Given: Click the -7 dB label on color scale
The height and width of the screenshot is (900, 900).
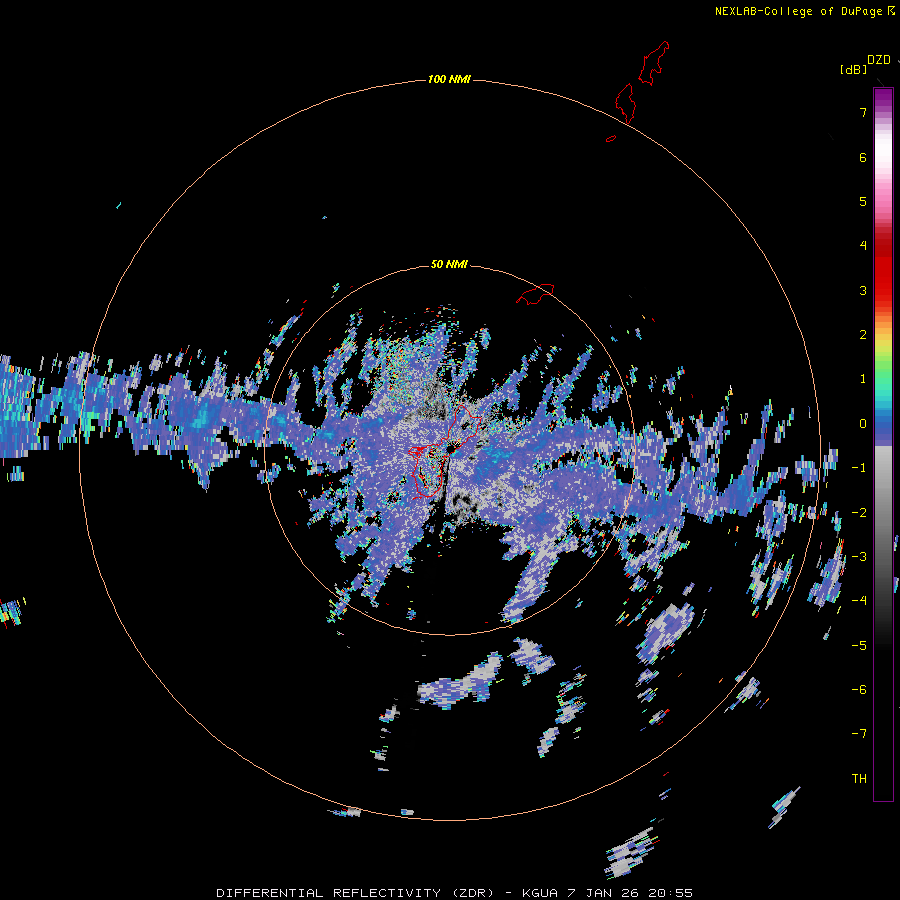Looking at the screenshot, I should tap(859, 734).
